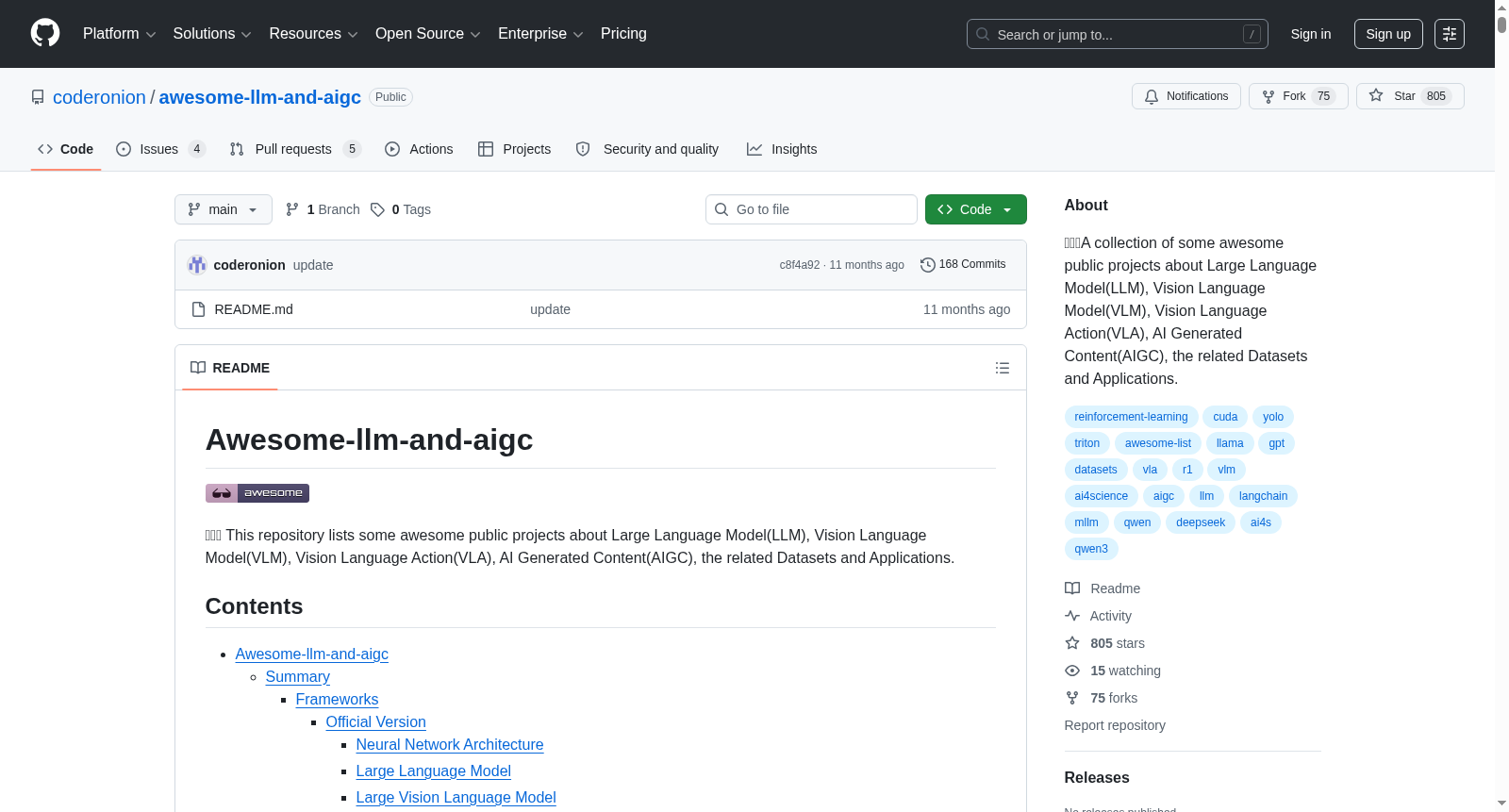
Task: View the 168 Commits history
Action: click(x=963, y=265)
